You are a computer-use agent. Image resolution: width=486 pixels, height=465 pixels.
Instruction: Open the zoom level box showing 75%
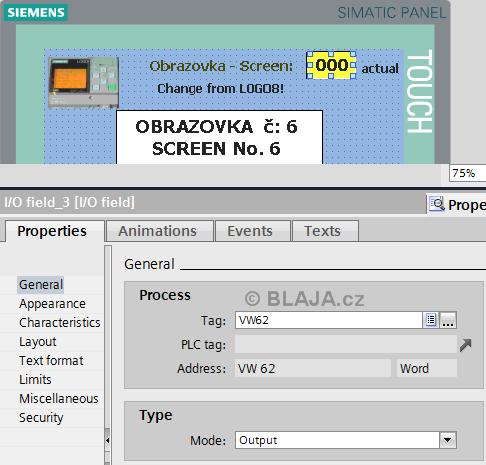(x=467, y=173)
